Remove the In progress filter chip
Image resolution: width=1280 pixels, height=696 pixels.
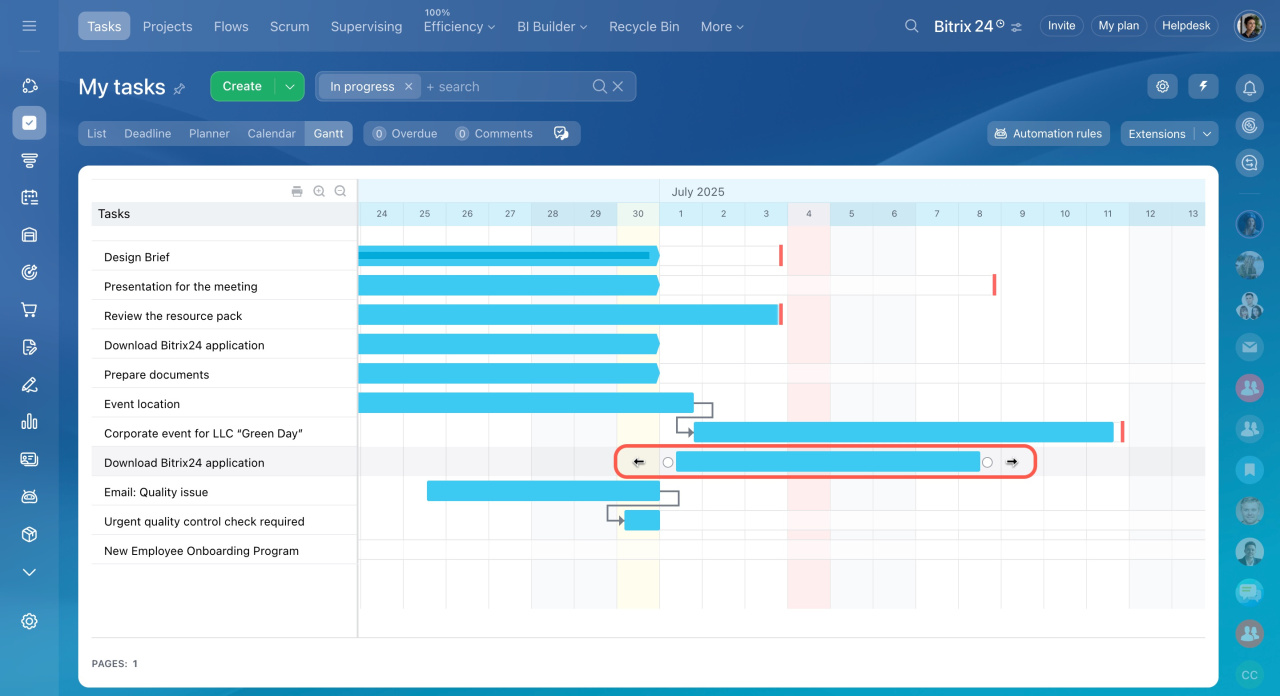(408, 87)
